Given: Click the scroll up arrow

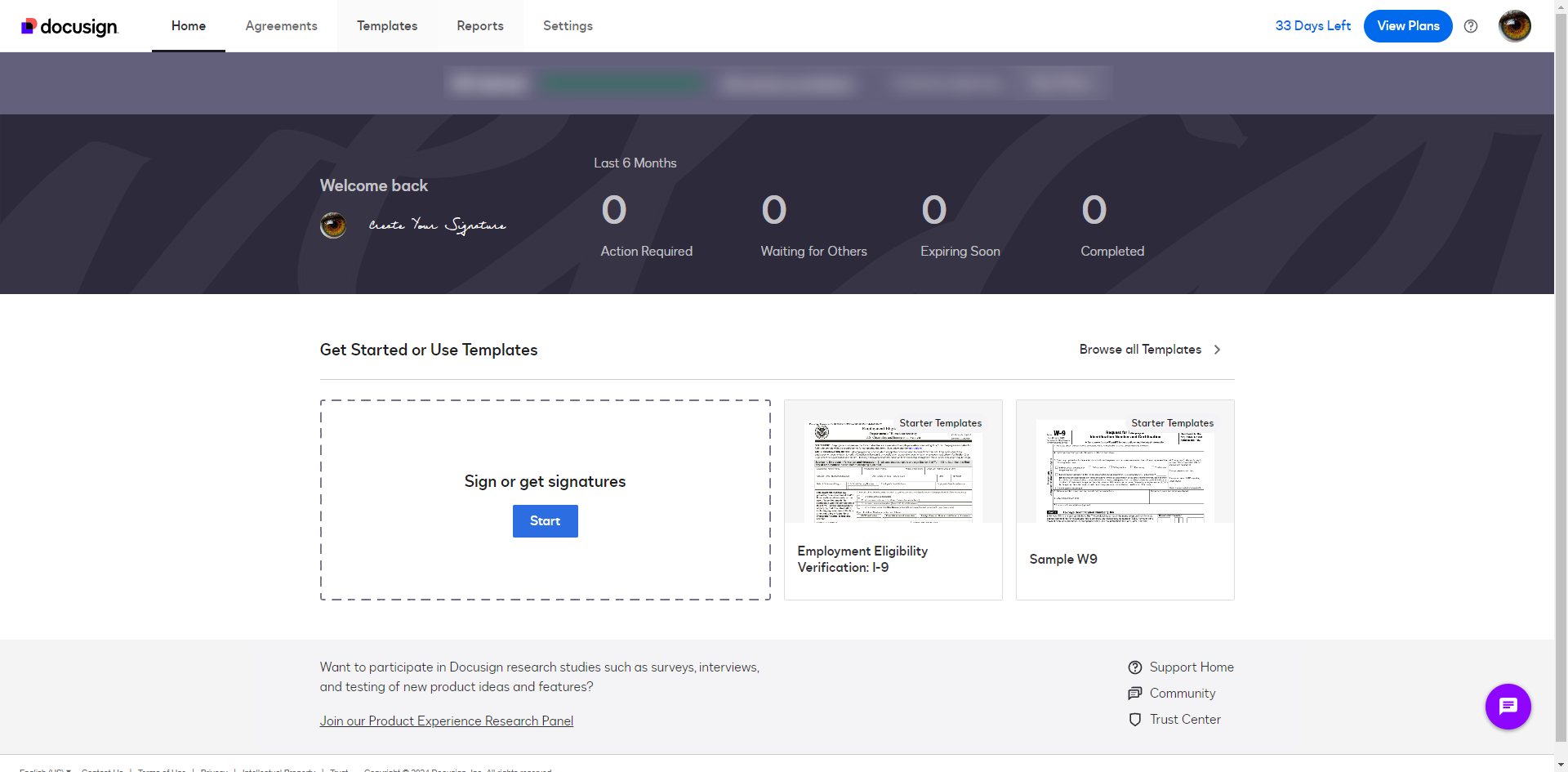Looking at the screenshot, I should [x=1561, y=7].
